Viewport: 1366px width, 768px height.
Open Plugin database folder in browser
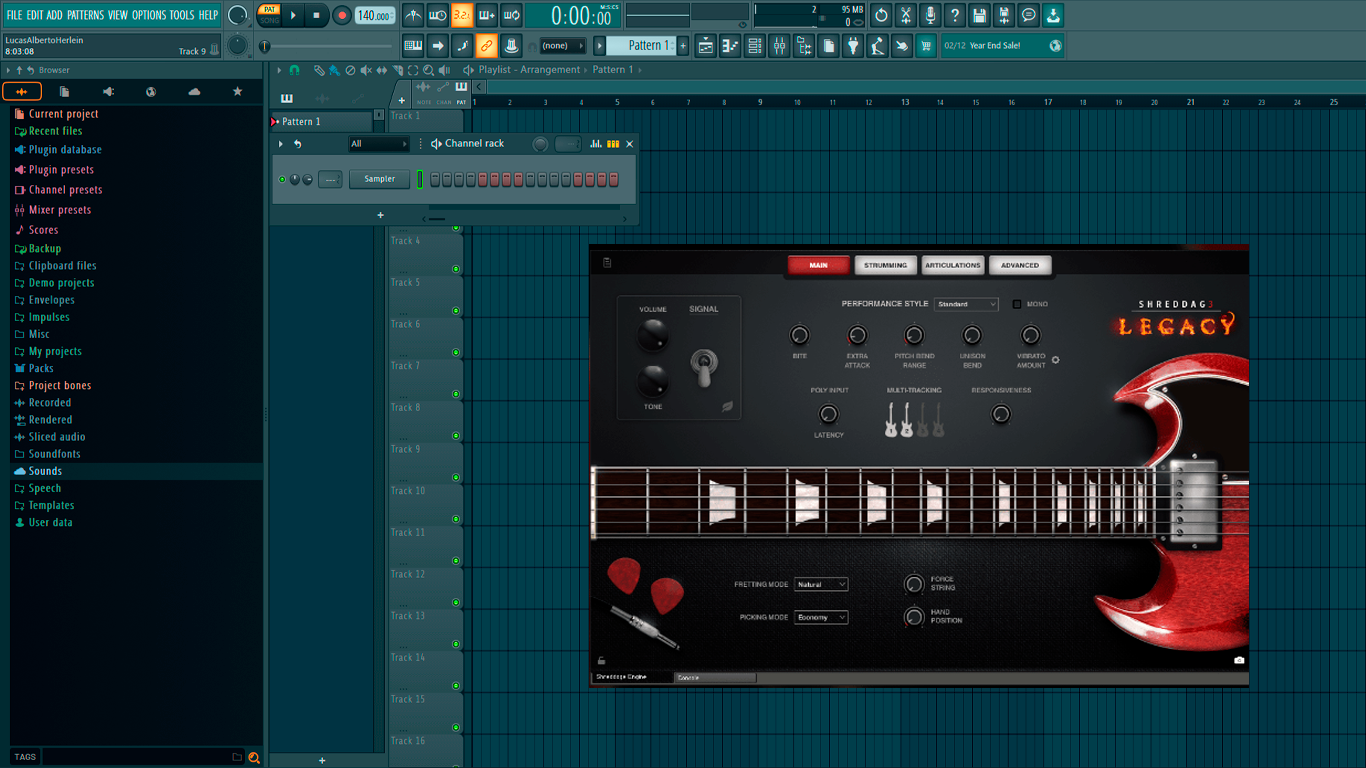[65, 150]
